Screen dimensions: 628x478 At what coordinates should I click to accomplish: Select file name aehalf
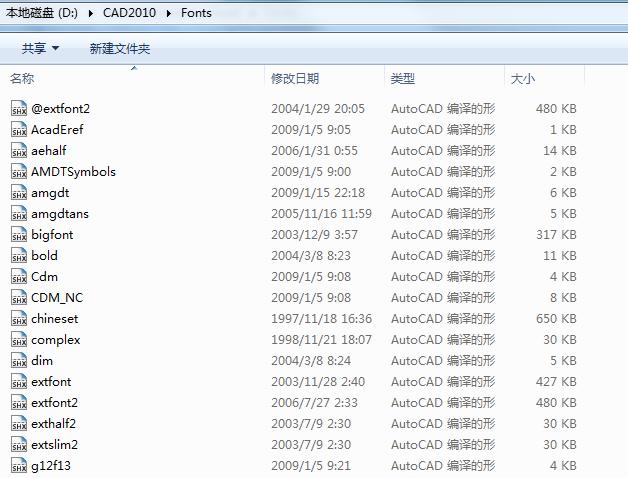pos(48,151)
